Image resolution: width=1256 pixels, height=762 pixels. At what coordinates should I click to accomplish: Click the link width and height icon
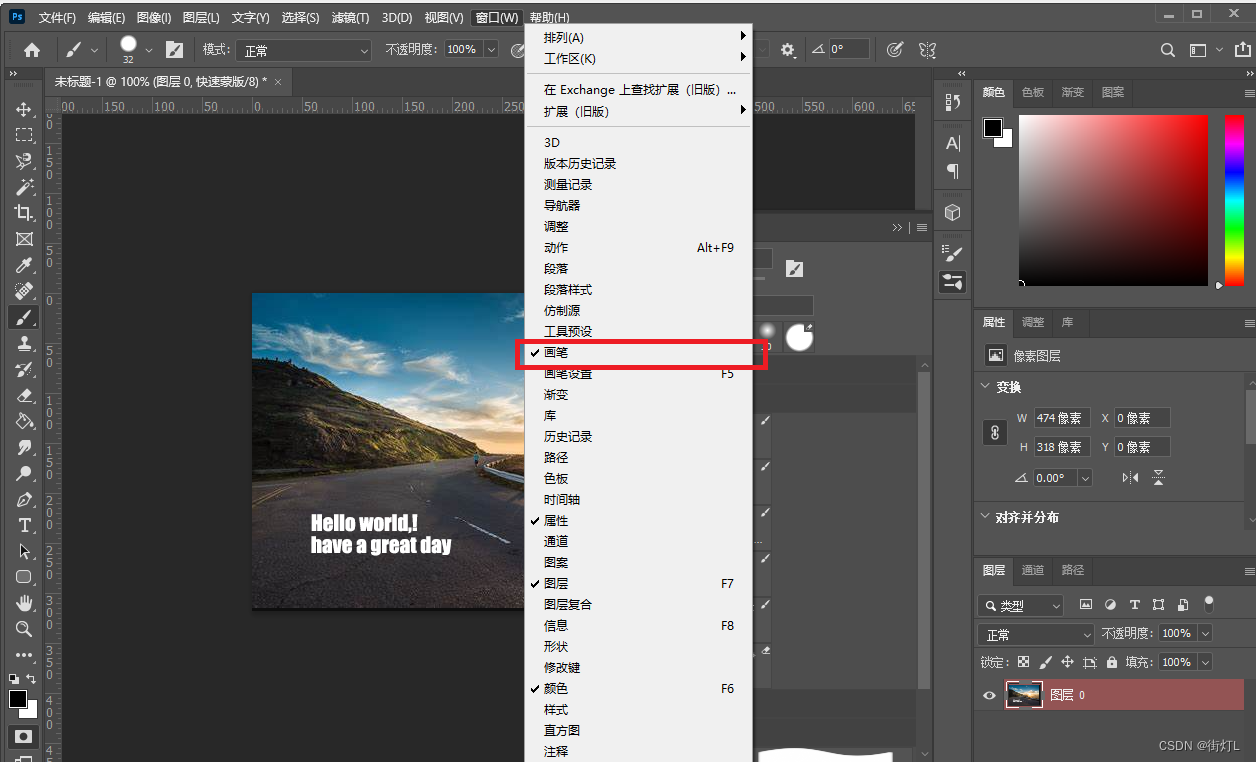[994, 433]
